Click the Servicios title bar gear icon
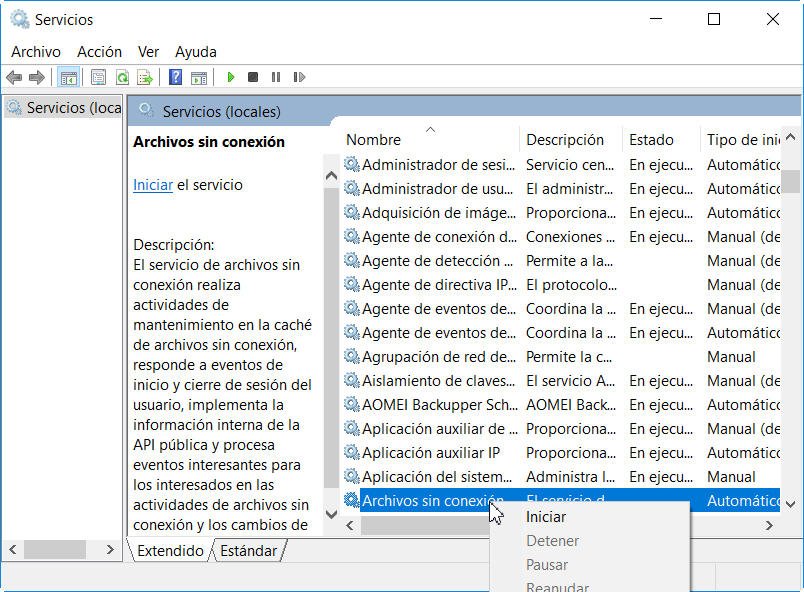 point(20,19)
